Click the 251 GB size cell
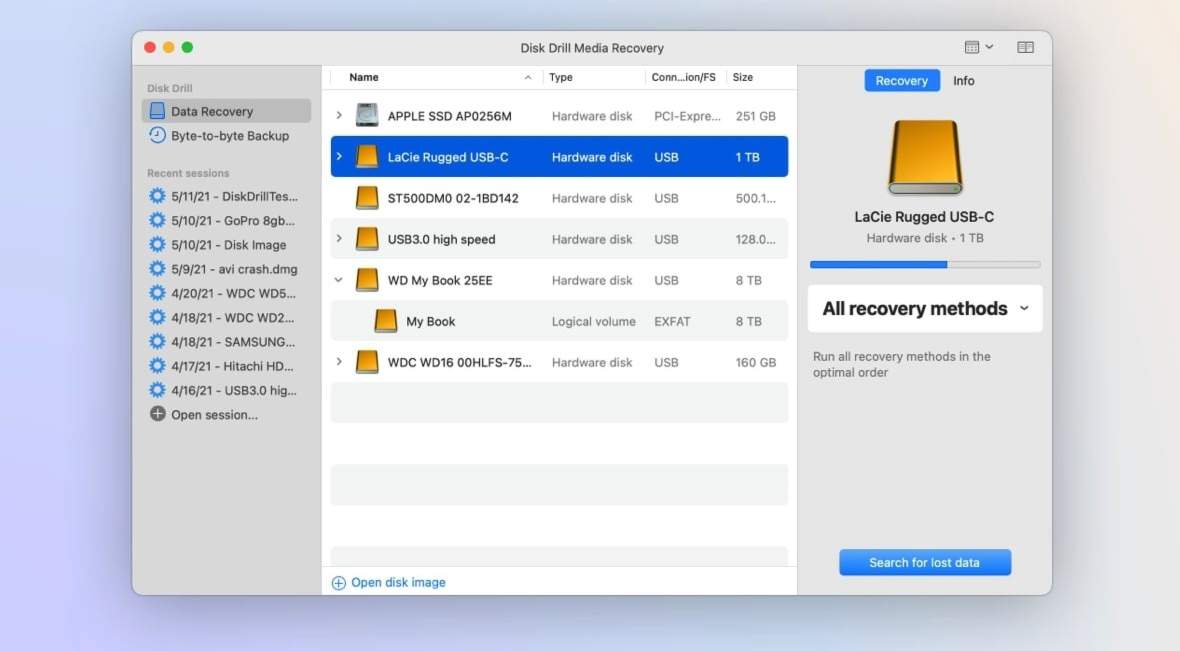 (756, 116)
